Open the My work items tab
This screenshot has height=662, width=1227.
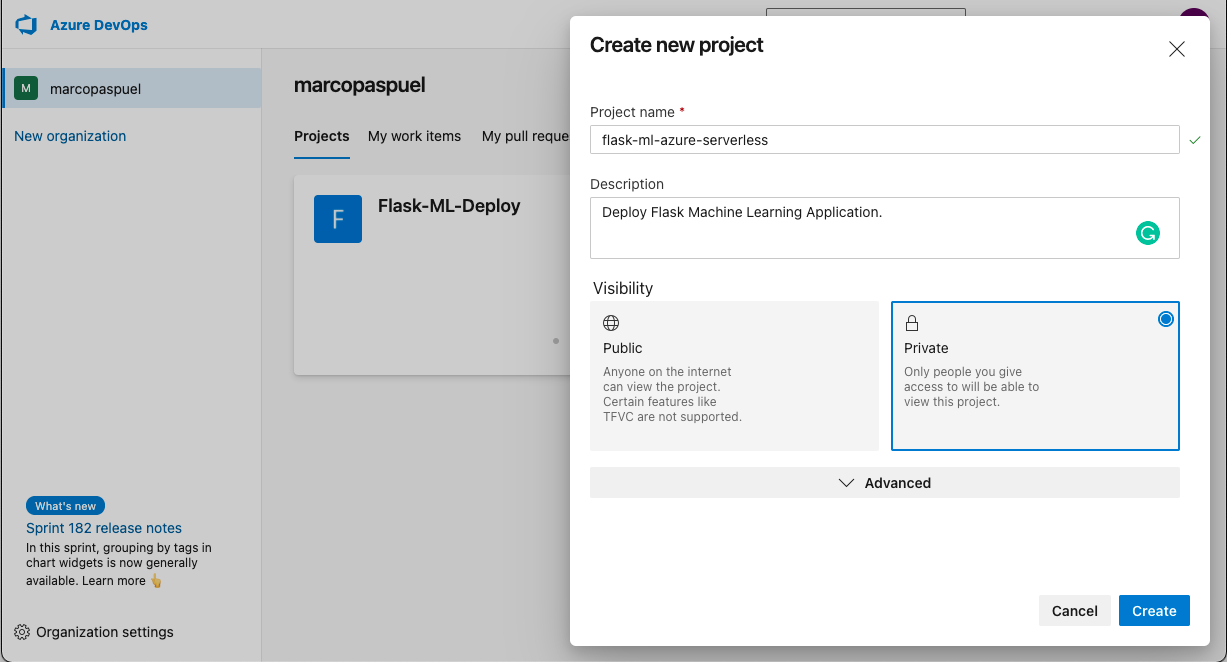tap(414, 136)
